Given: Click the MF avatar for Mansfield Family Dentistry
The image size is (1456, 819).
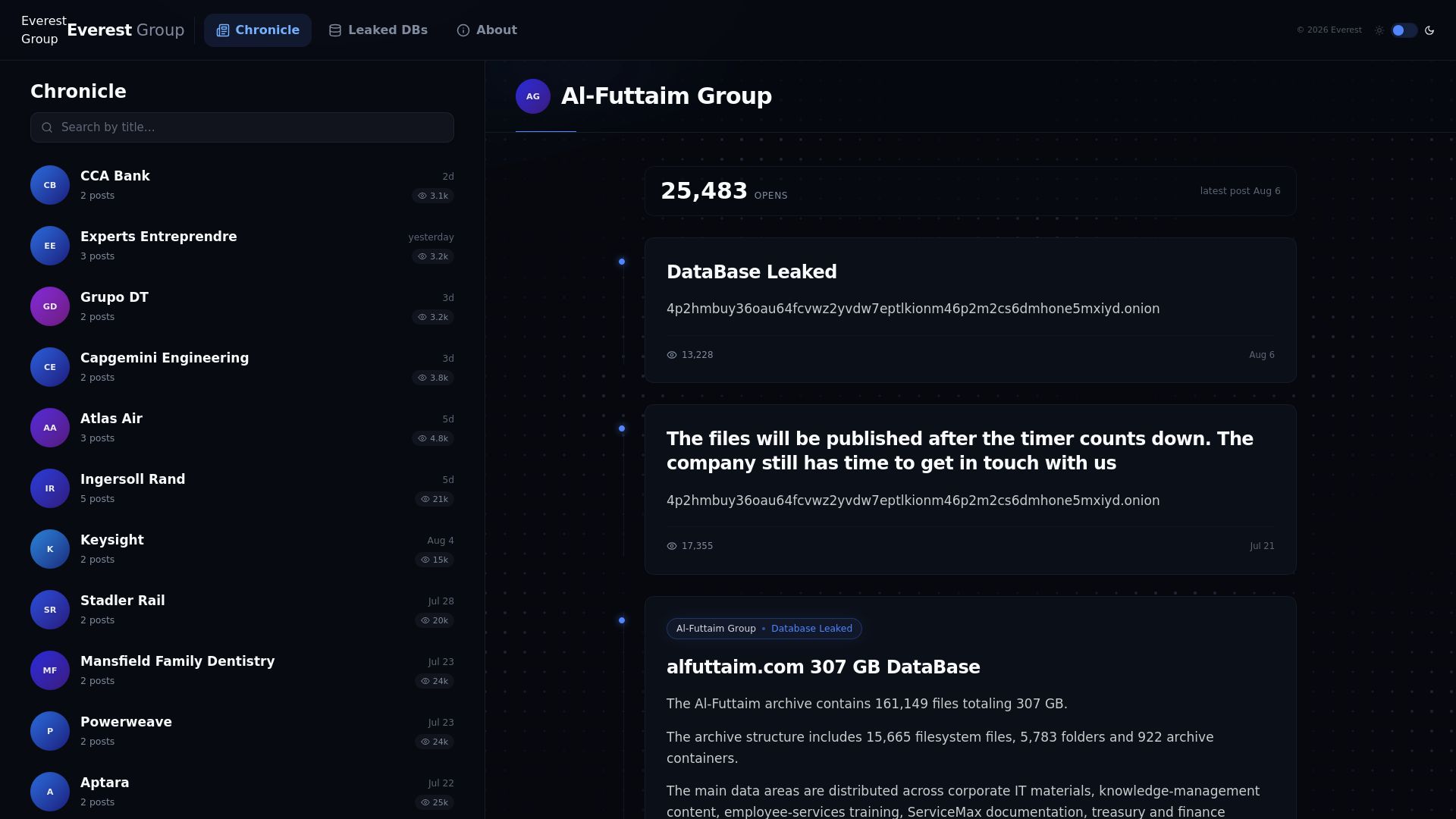Looking at the screenshot, I should click(x=50, y=670).
